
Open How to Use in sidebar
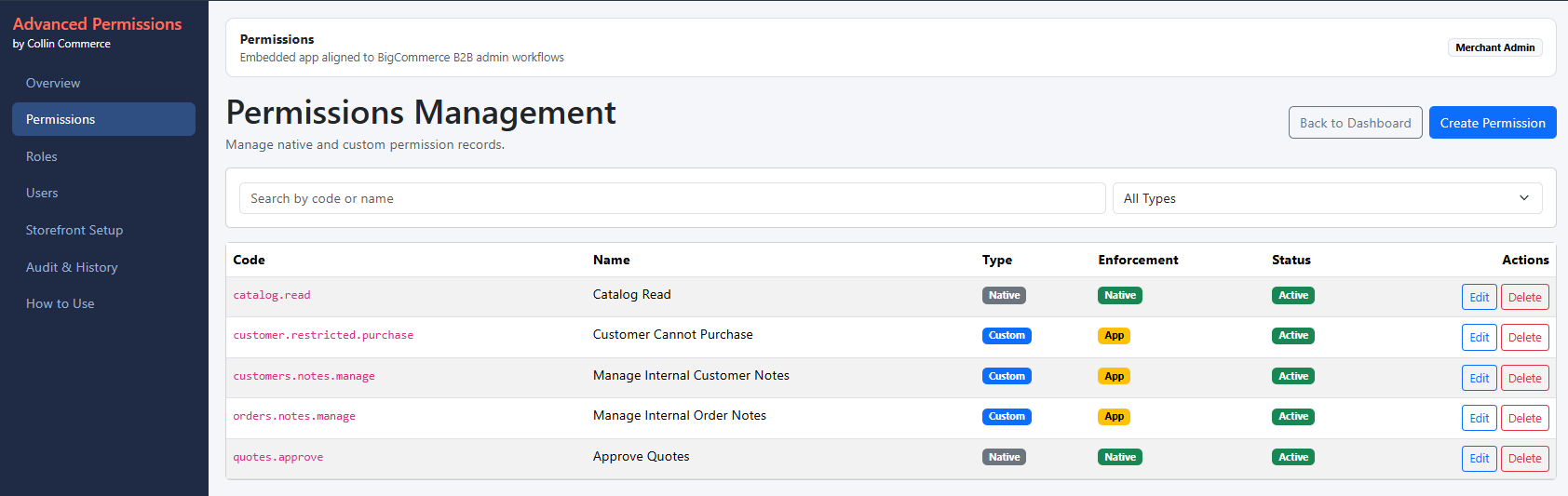[x=103, y=303]
